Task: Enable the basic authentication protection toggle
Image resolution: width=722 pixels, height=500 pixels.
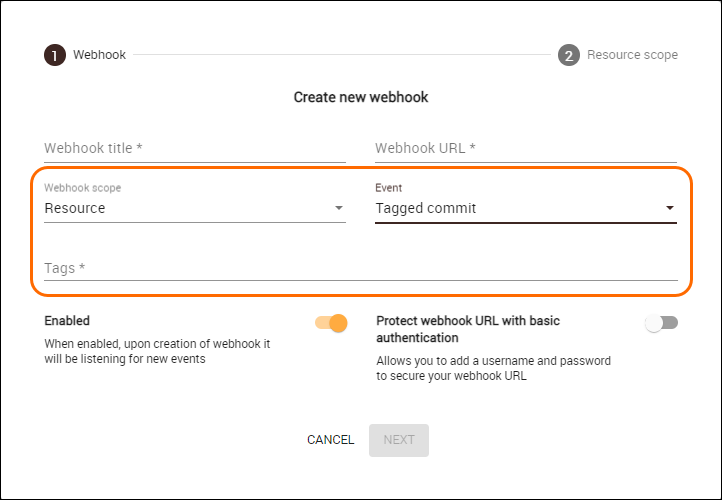Action: click(661, 323)
